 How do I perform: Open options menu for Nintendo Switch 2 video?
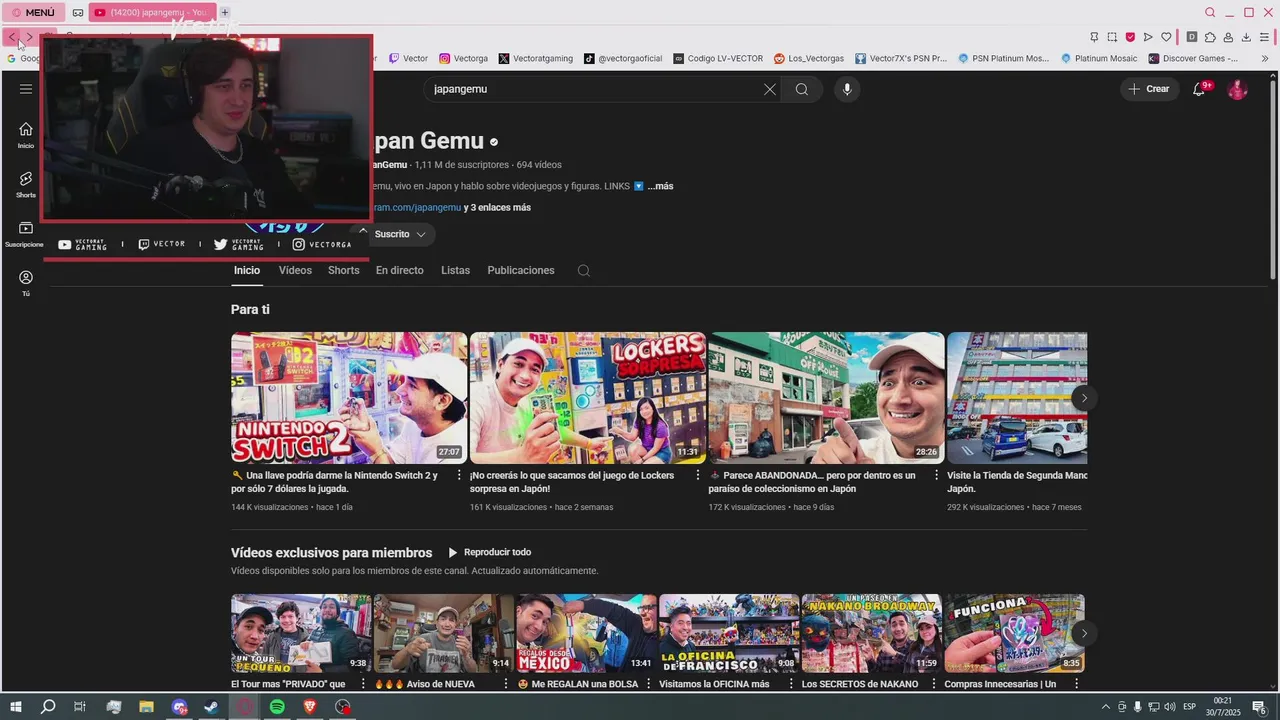tap(459, 476)
